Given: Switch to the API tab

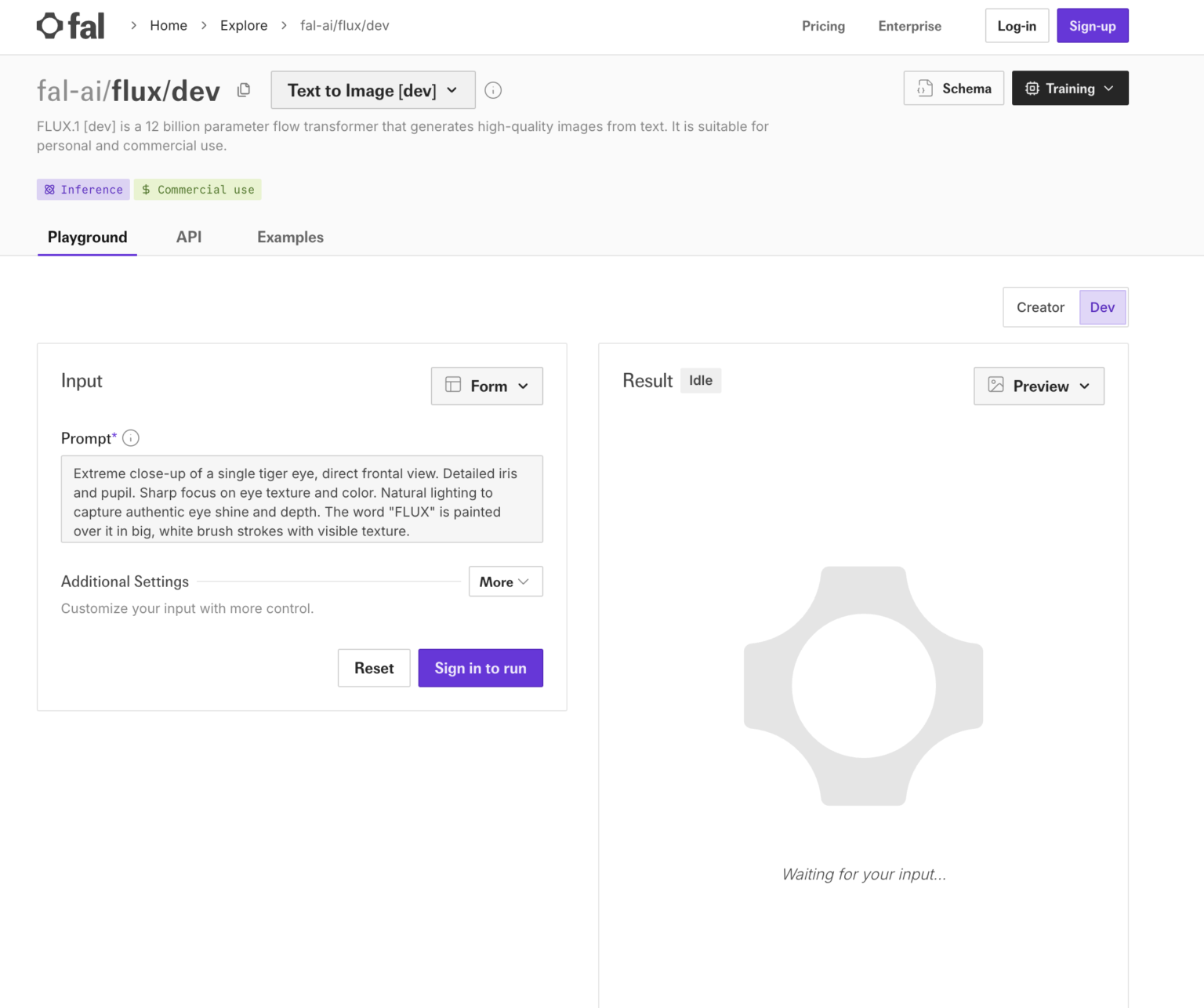Looking at the screenshot, I should pyautogui.click(x=189, y=237).
